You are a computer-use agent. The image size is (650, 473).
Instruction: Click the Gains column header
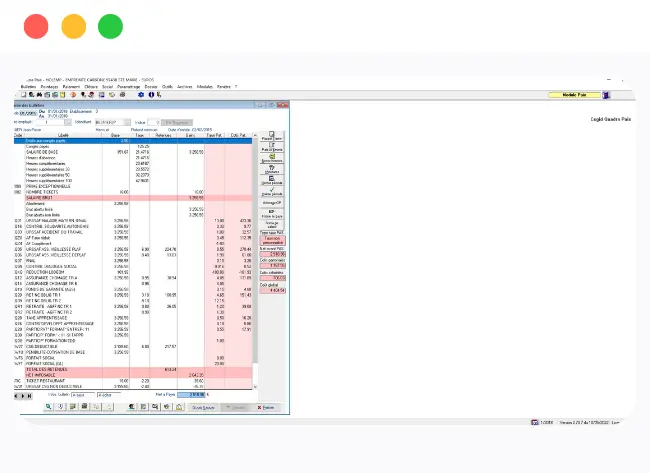pyautogui.click(x=190, y=135)
